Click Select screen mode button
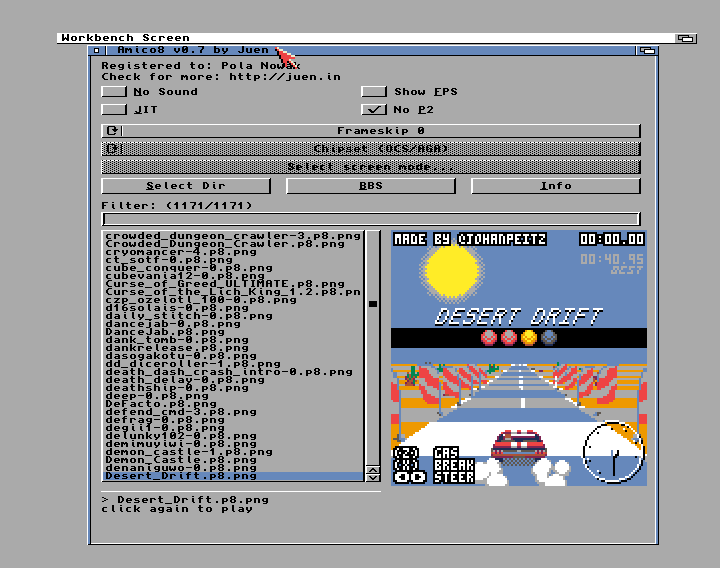Viewport: 720px width, 568px height. pyautogui.click(x=371, y=167)
